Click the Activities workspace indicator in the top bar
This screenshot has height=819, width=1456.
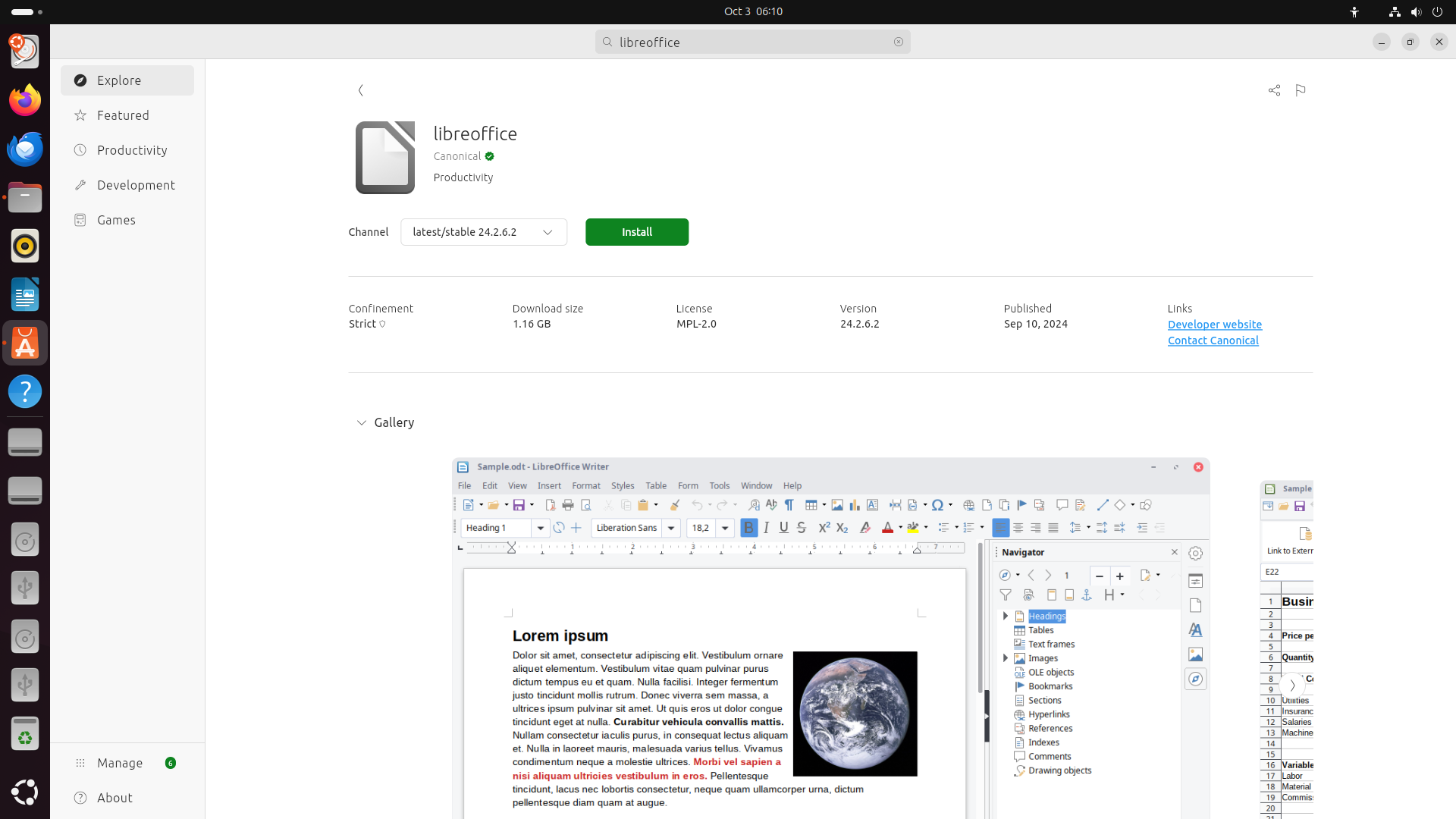click(27, 11)
